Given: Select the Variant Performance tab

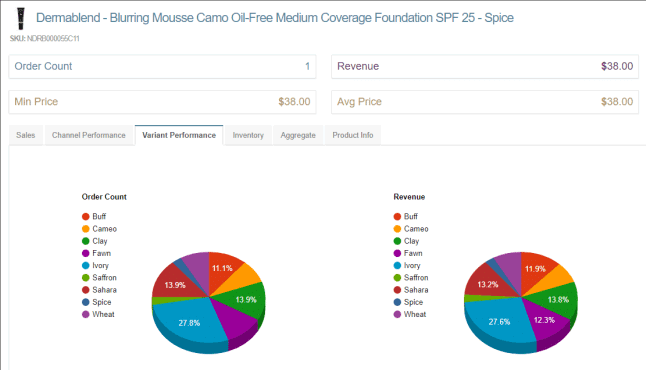Looking at the screenshot, I should point(179,135).
